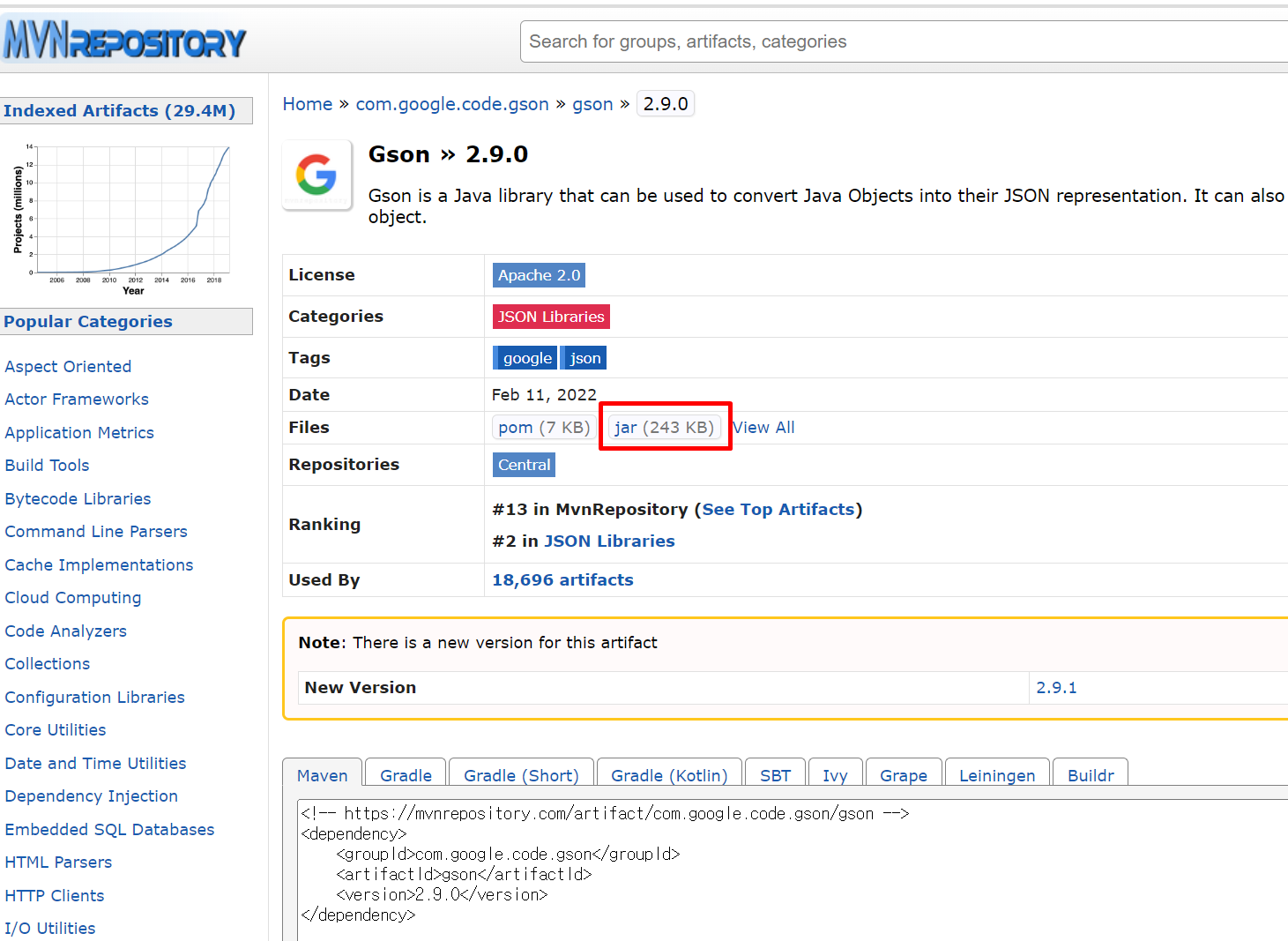This screenshot has height=941, width=1288.
Task: Click the 2.9.0 breadcrumb version
Action: 666,104
